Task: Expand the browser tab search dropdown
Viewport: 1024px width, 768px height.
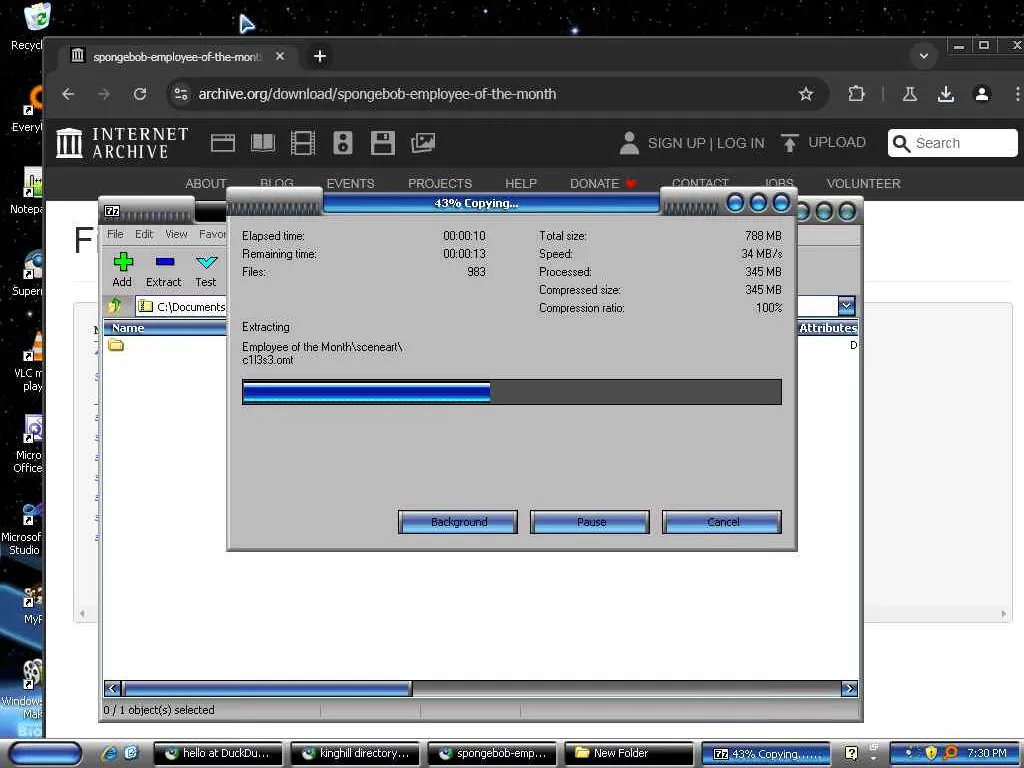Action: coord(923,56)
